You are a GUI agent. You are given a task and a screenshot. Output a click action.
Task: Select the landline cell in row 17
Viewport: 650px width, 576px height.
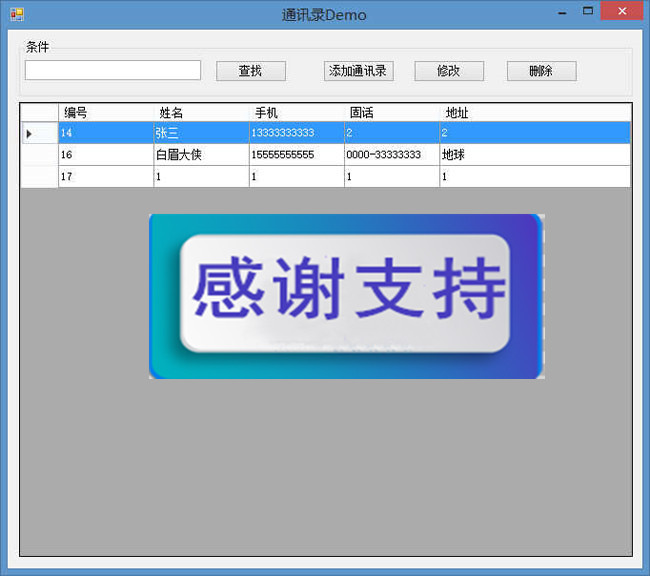[392, 177]
